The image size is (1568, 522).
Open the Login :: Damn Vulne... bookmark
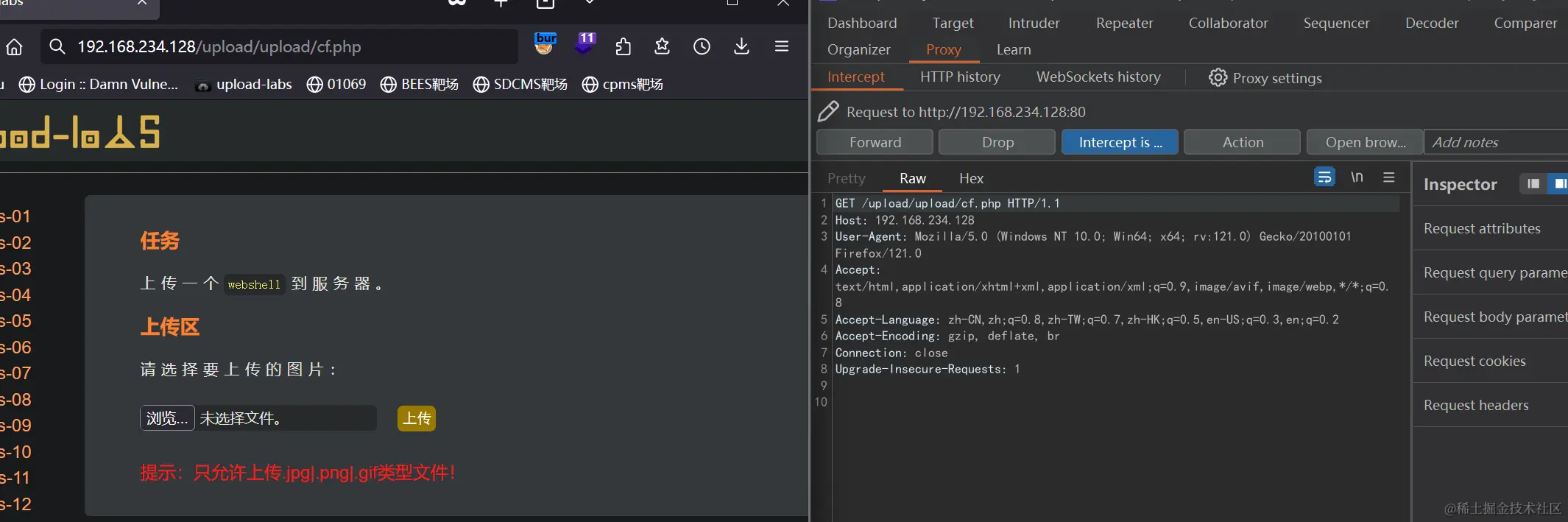tap(99, 85)
